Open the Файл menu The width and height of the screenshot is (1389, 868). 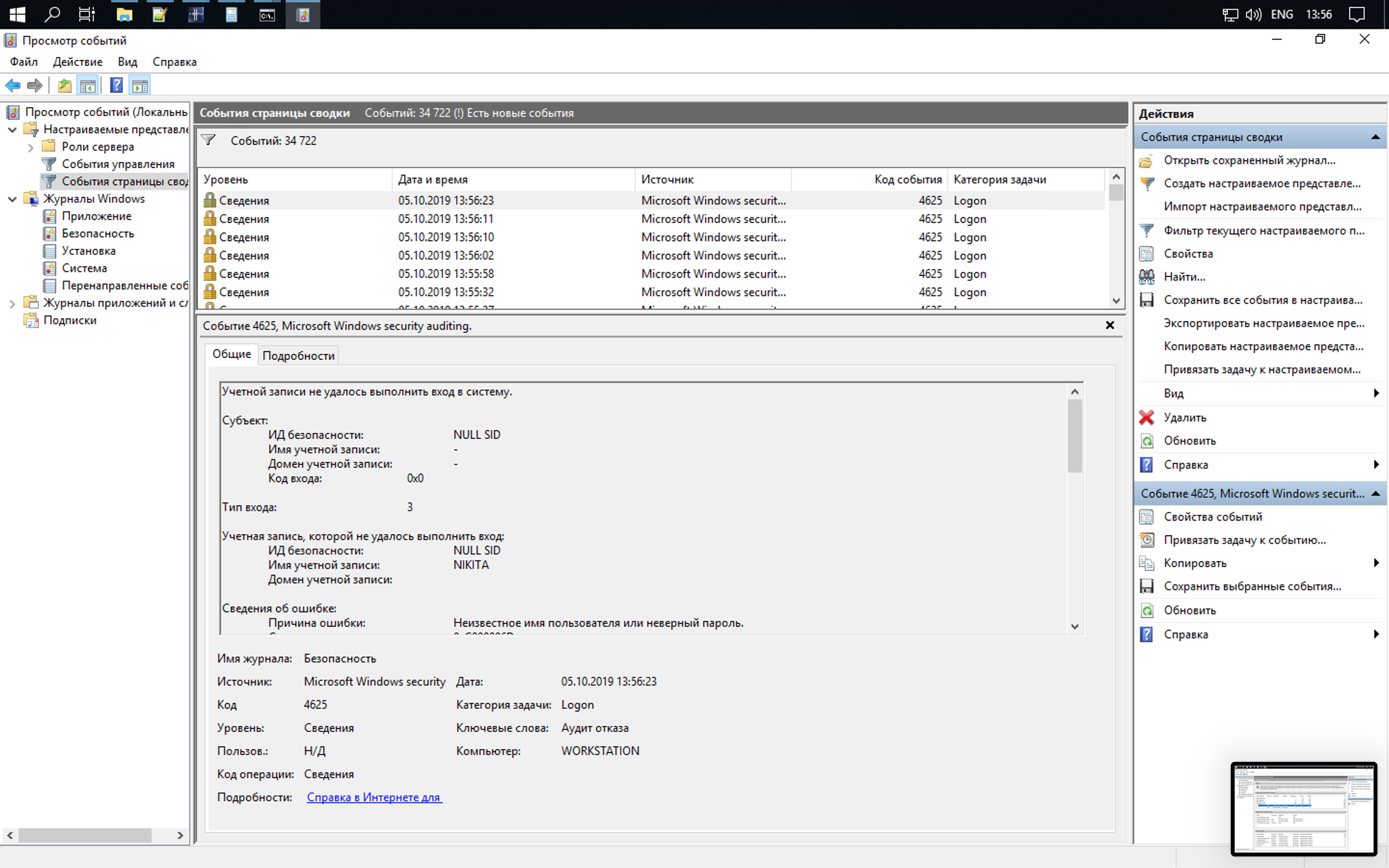click(x=24, y=61)
